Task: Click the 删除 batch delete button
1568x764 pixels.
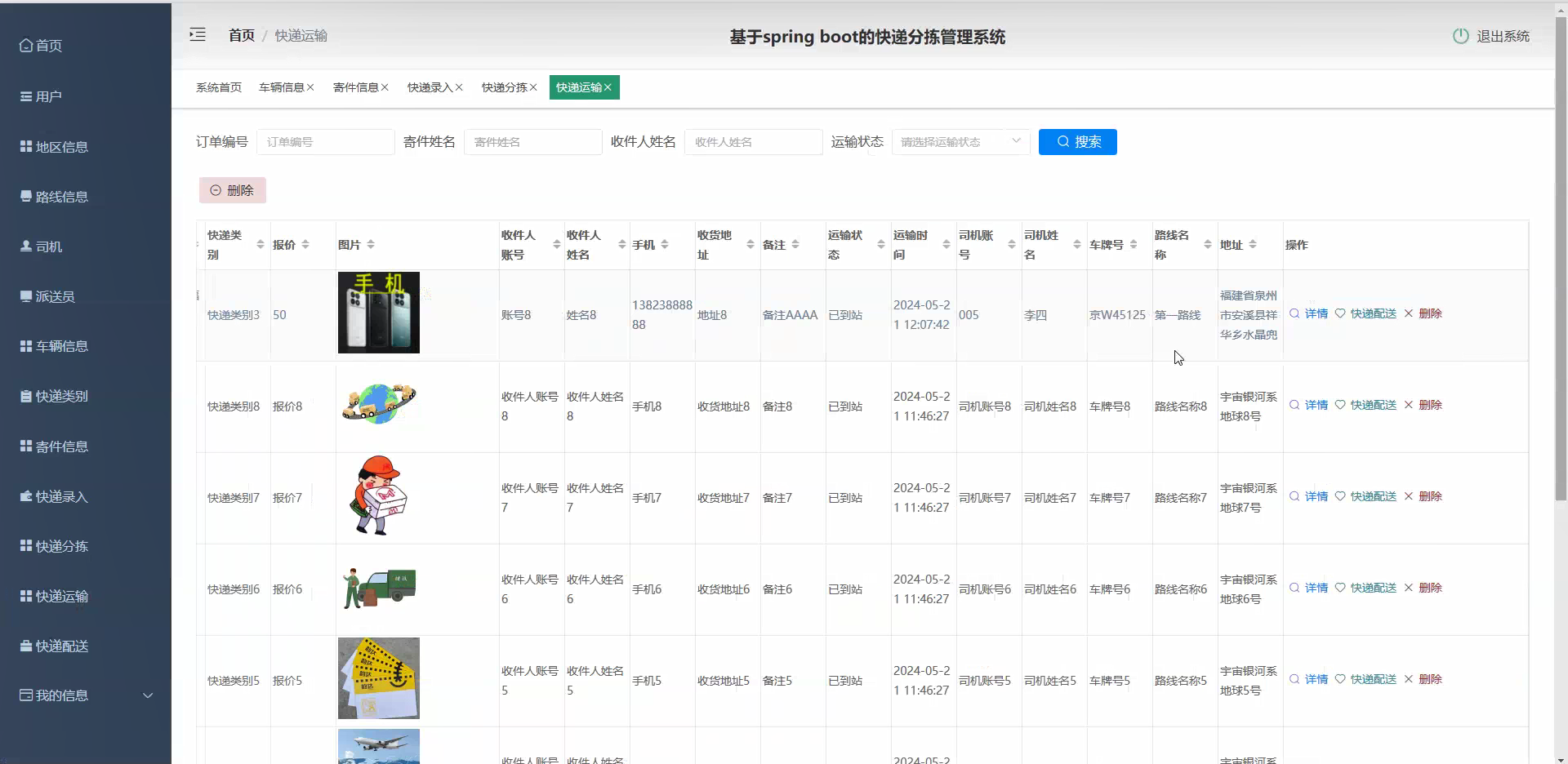Action: 232,189
